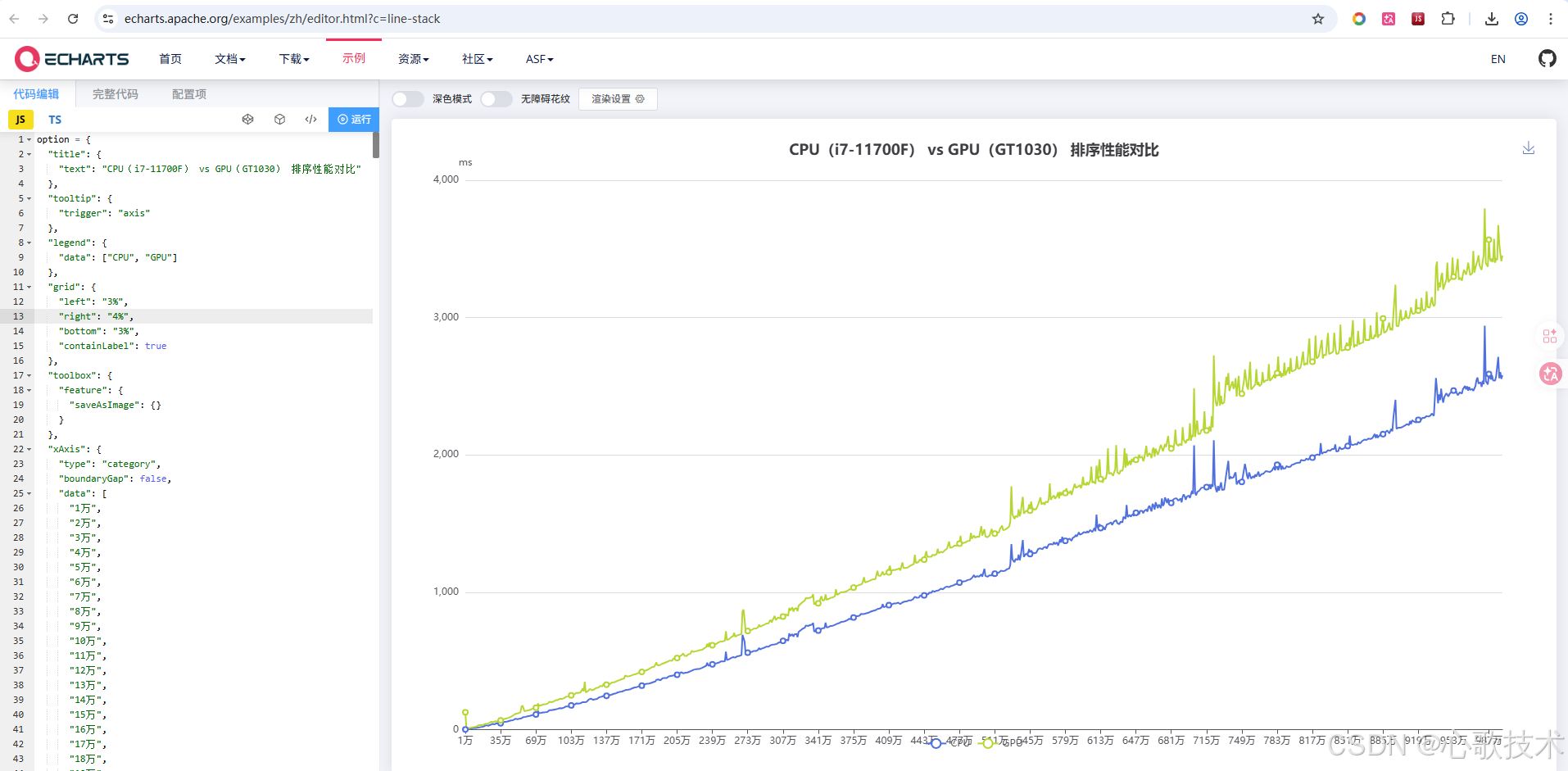Collapse the "tooltip" fold on line 5
Image resolution: width=1568 pixels, height=771 pixels.
tap(29, 198)
